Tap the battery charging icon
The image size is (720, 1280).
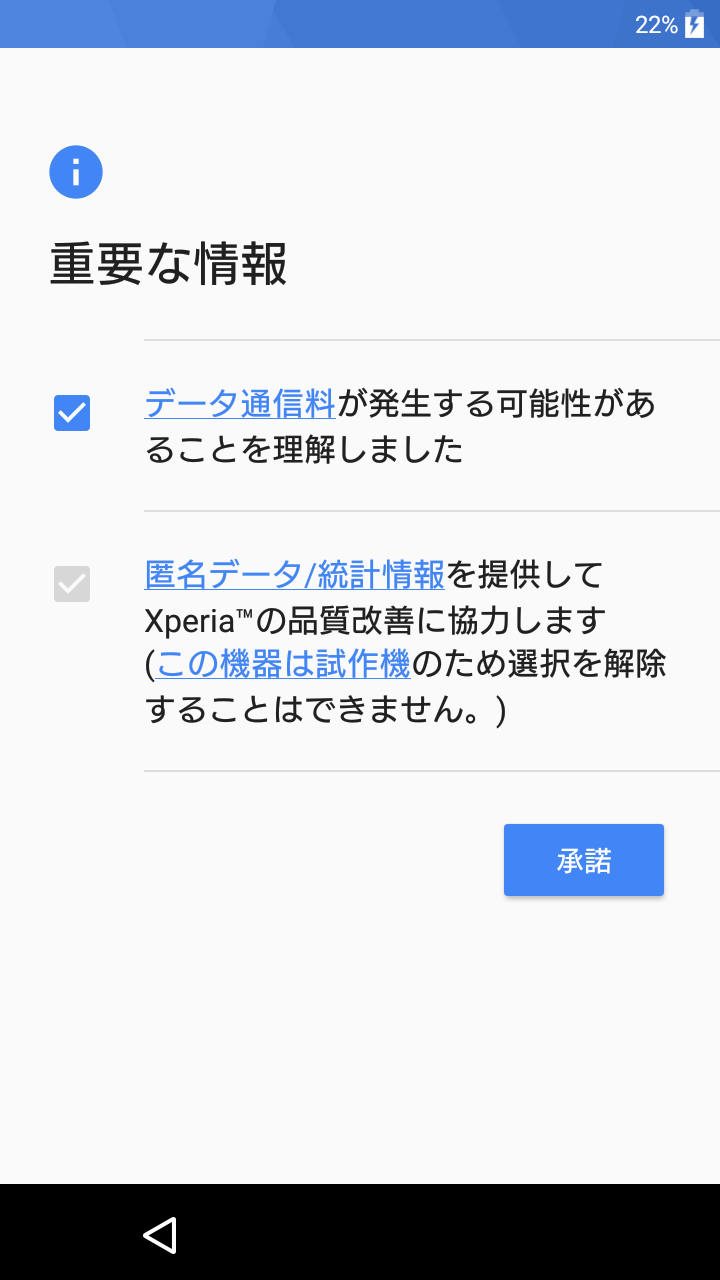694,25
